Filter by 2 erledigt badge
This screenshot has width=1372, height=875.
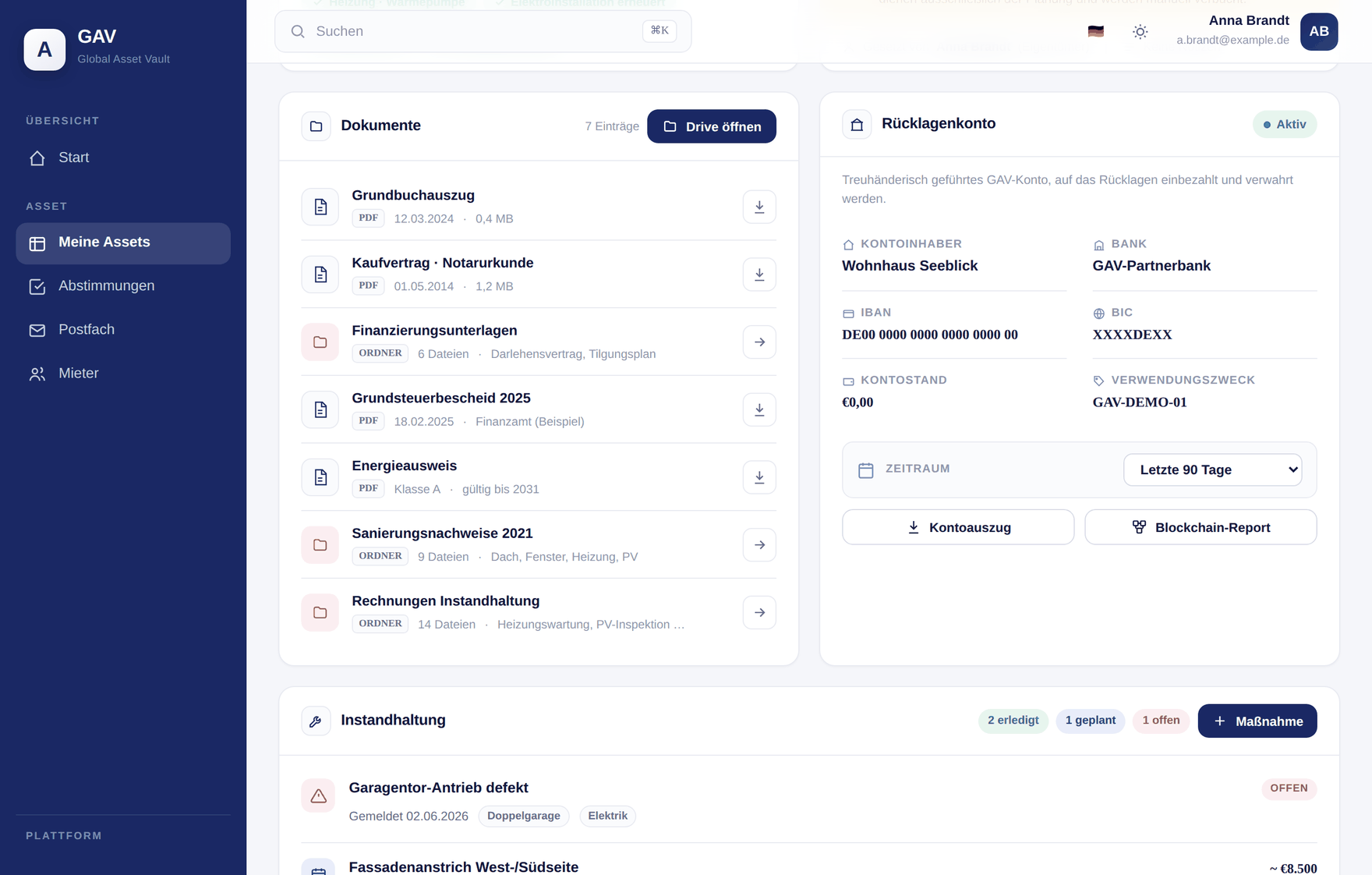click(1013, 721)
